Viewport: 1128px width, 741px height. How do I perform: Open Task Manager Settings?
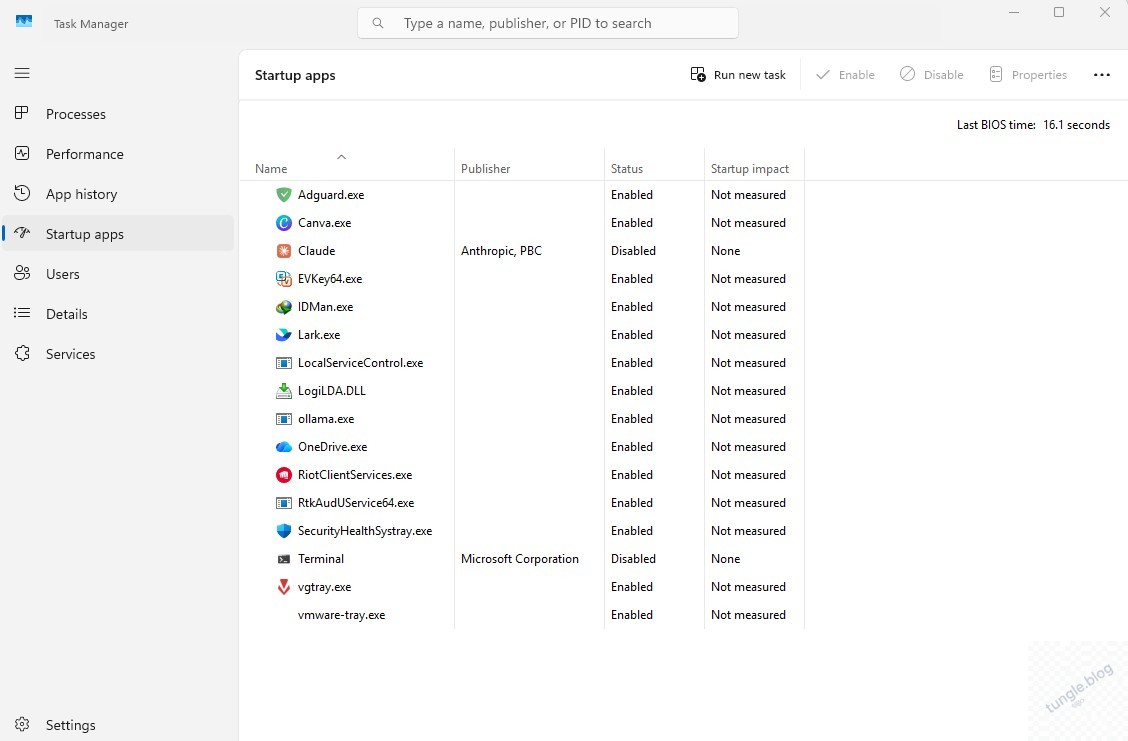coord(118,724)
